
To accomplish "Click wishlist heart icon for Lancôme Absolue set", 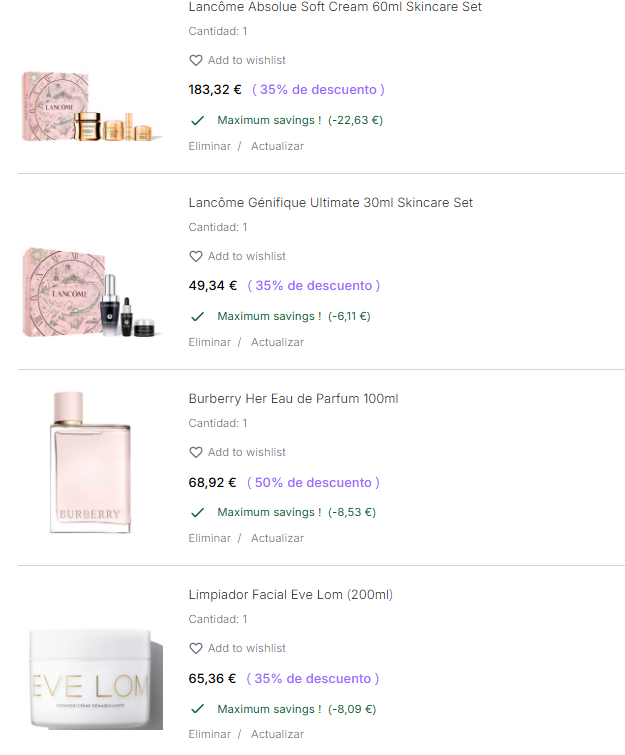I will click(196, 61).
